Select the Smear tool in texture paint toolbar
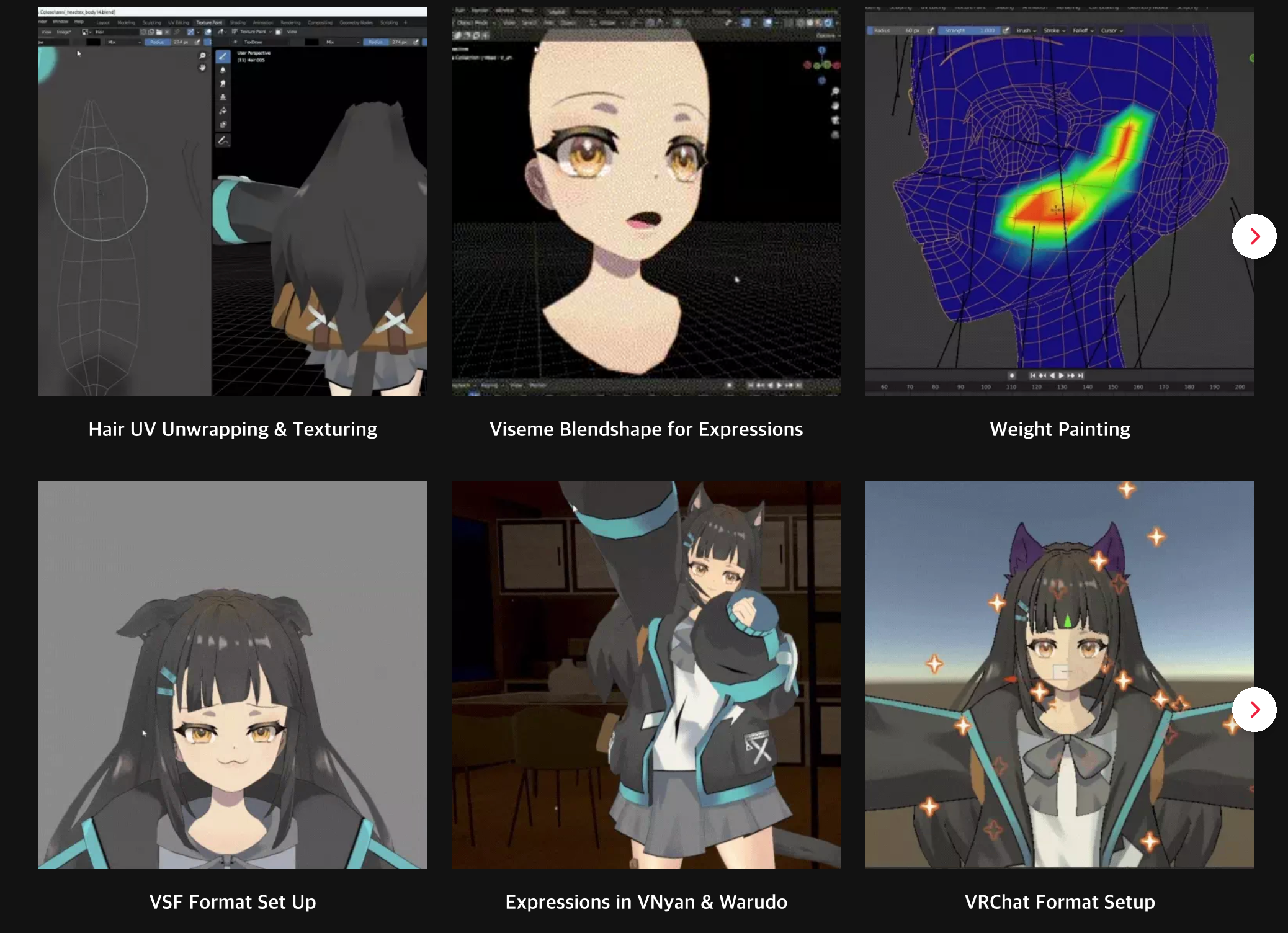 [x=223, y=83]
